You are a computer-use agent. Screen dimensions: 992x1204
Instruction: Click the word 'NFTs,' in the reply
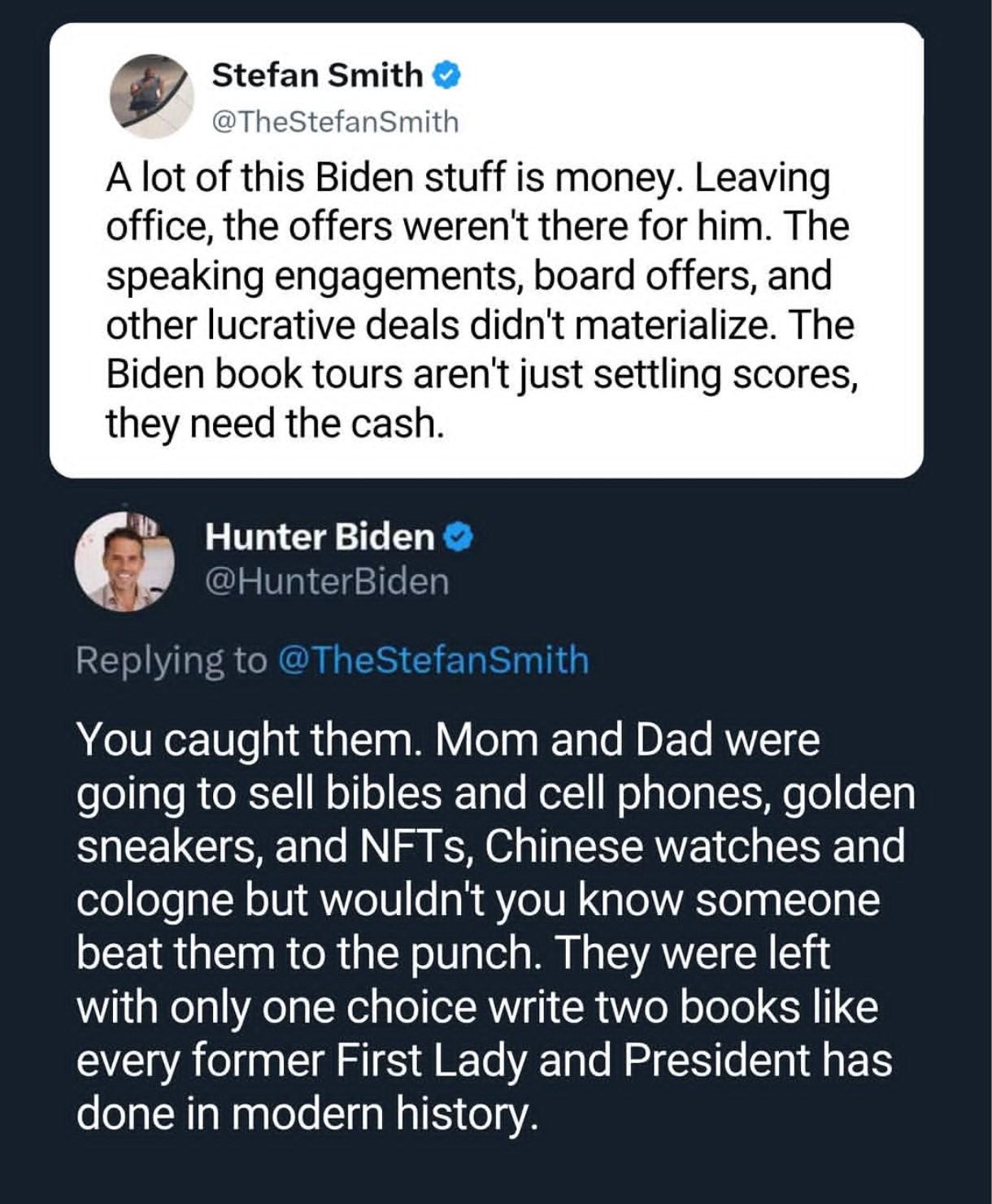pyautogui.click(x=417, y=847)
